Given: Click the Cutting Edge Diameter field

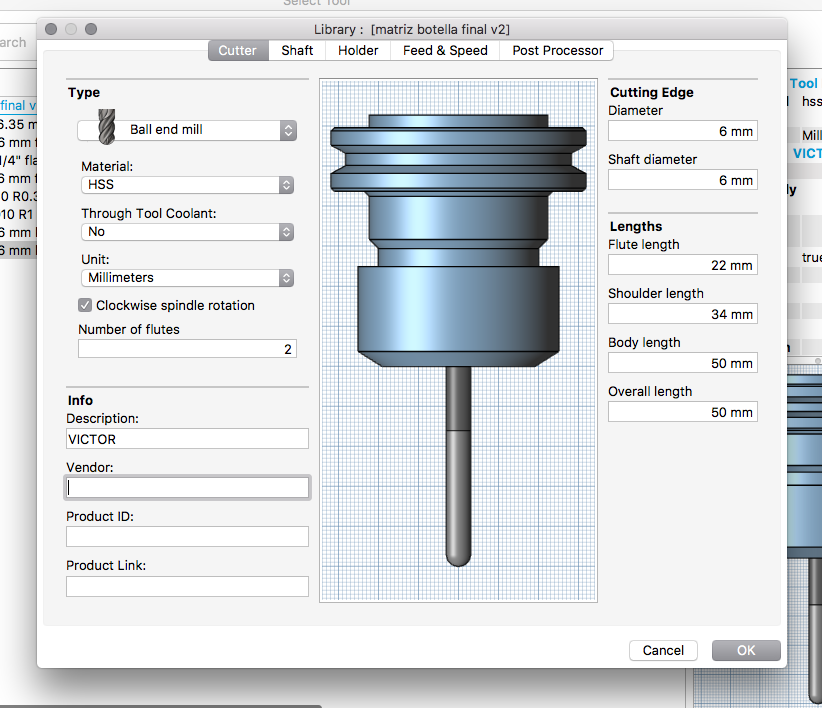Looking at the screenshot, I should pos(683,131).
